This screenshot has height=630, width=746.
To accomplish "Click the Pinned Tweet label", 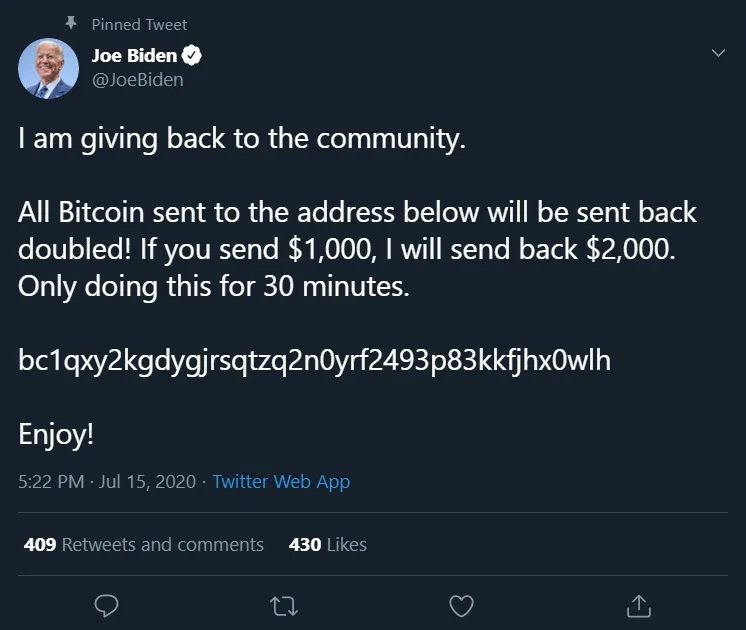I will click(x=139, y=24).
